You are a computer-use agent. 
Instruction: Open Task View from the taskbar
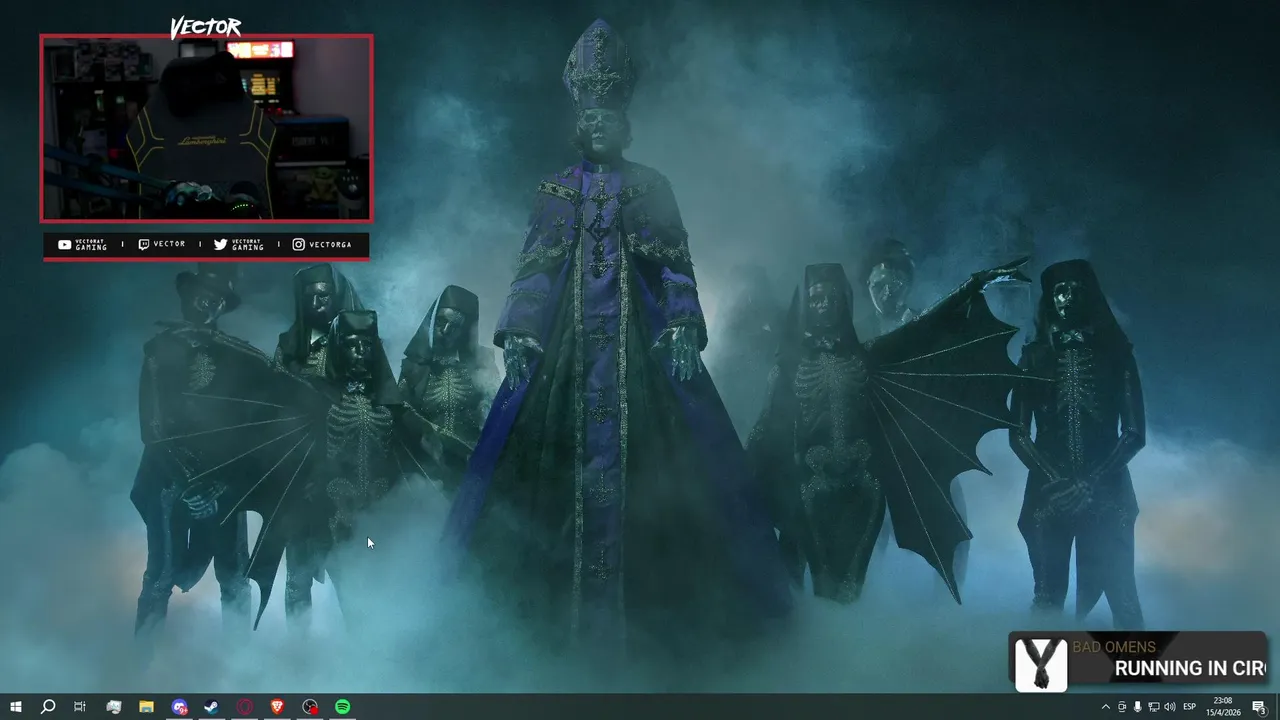(x=80, y=707)
